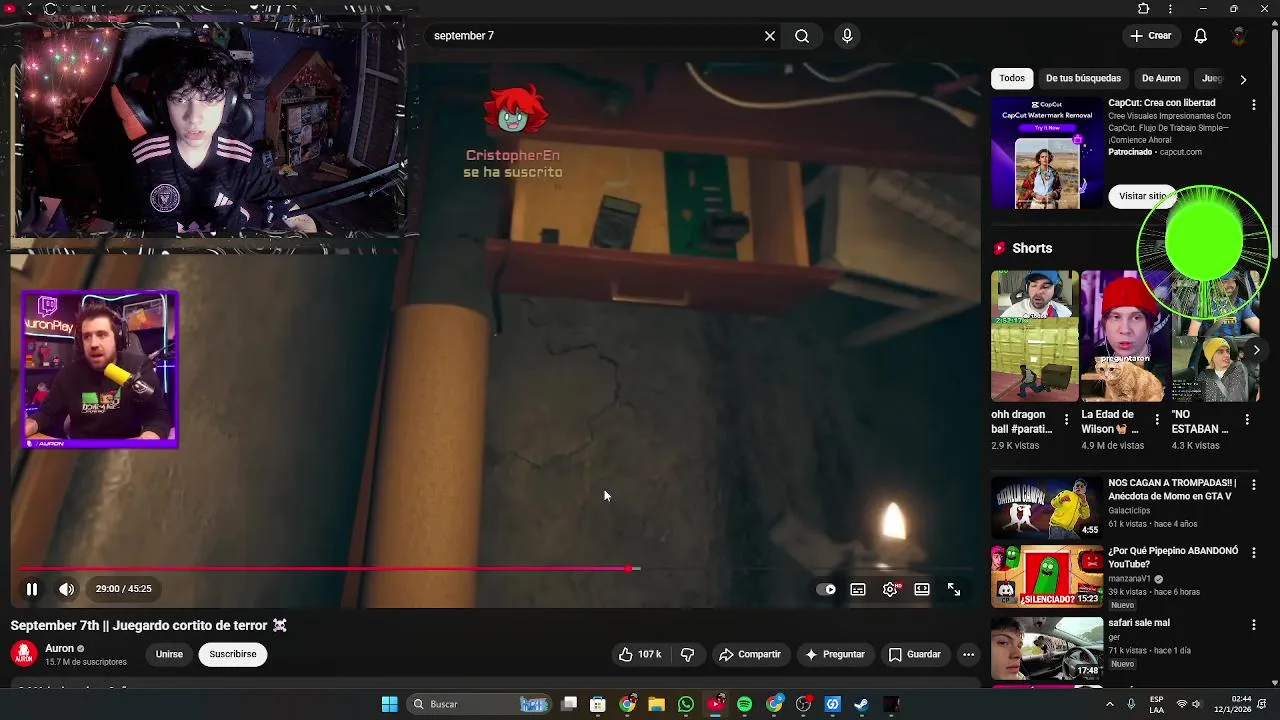Save the video with 'Guardar'
Screen dimensions: 1280x720
pos(915,654)
